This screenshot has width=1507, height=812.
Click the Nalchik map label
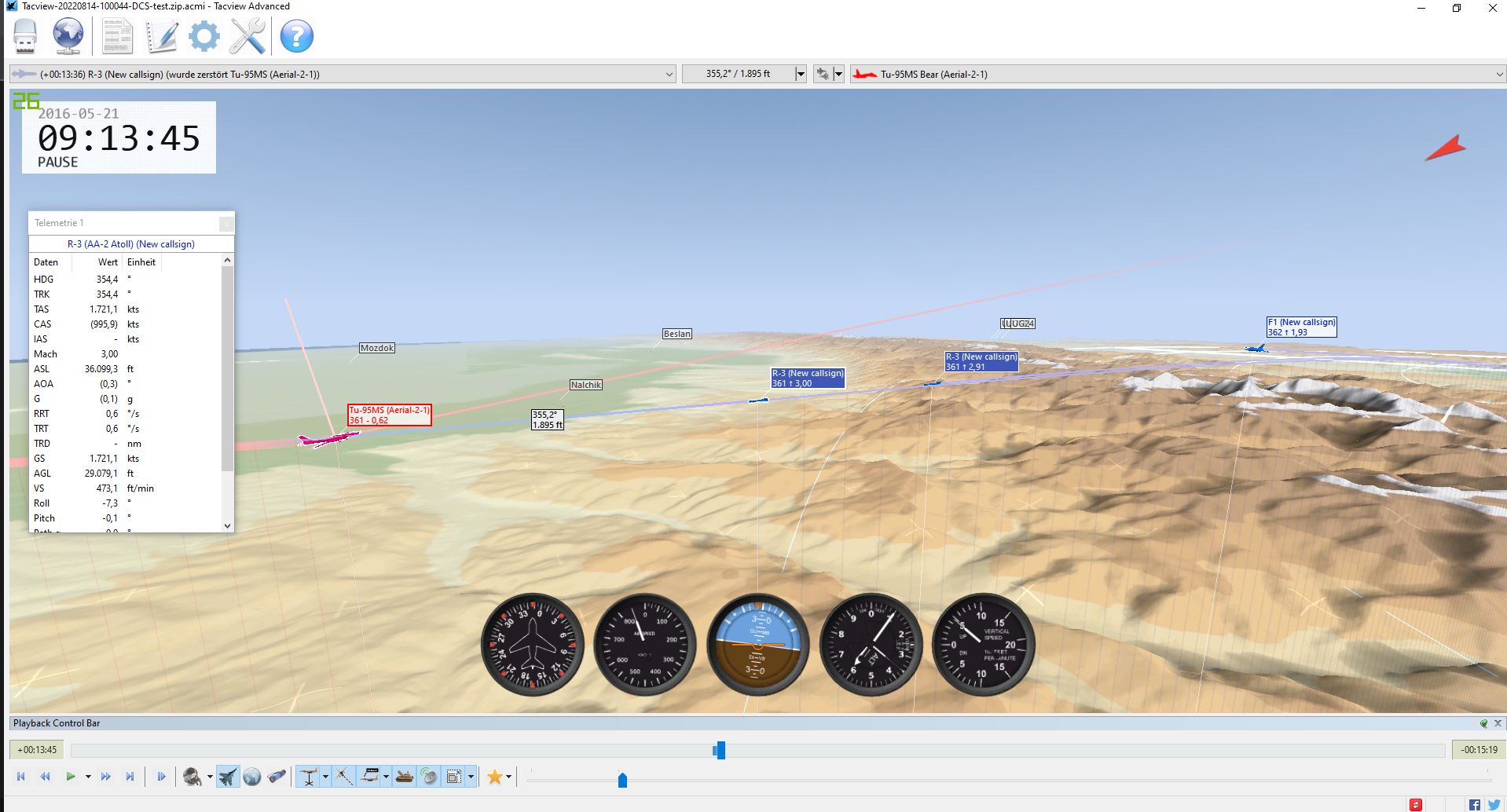coord(586,385)
